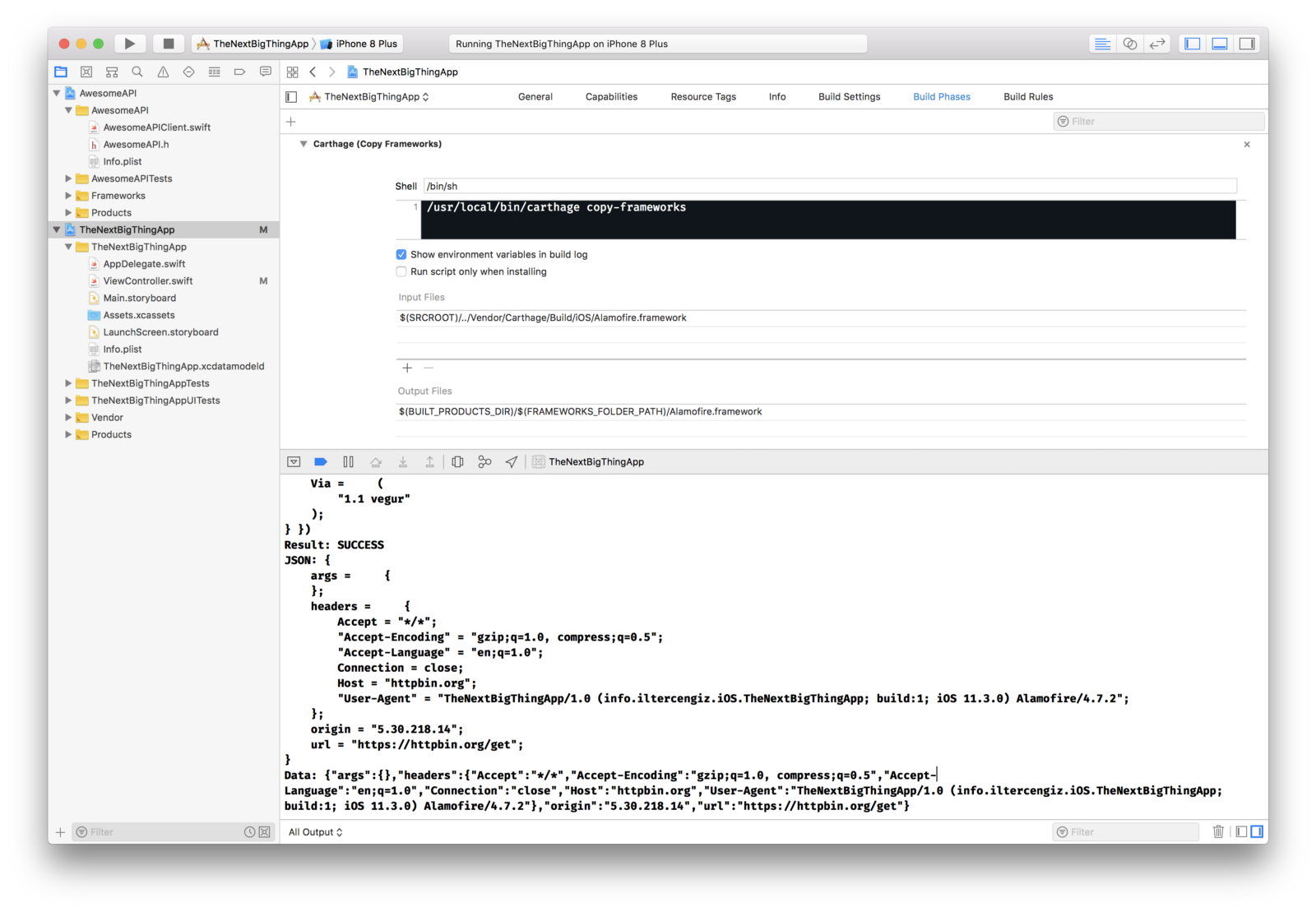Open the TheNextBigThingApp target dropdown

(369, 96)
